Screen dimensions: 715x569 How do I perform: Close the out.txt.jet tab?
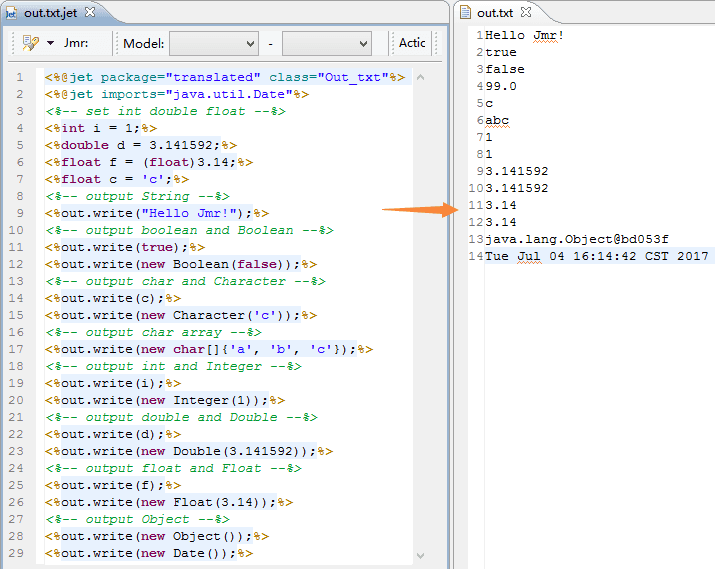pyautogui.click(x=90, y=12)
